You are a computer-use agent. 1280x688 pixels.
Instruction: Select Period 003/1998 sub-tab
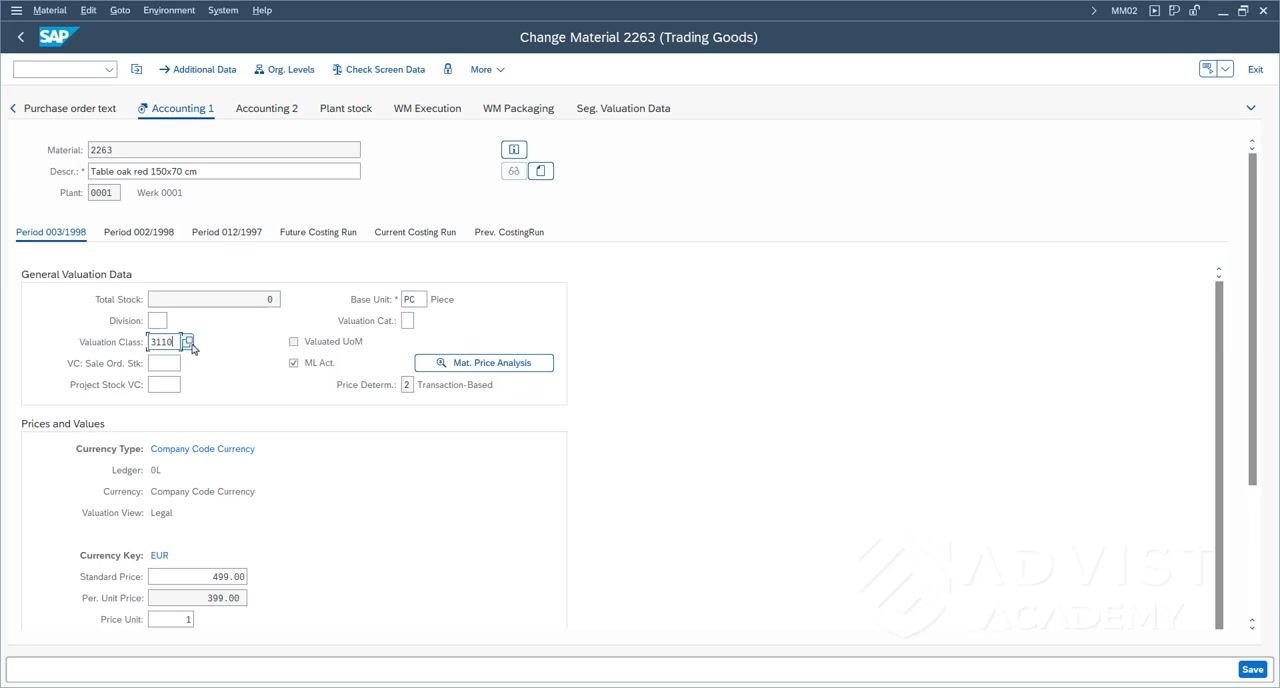(51, 232)
